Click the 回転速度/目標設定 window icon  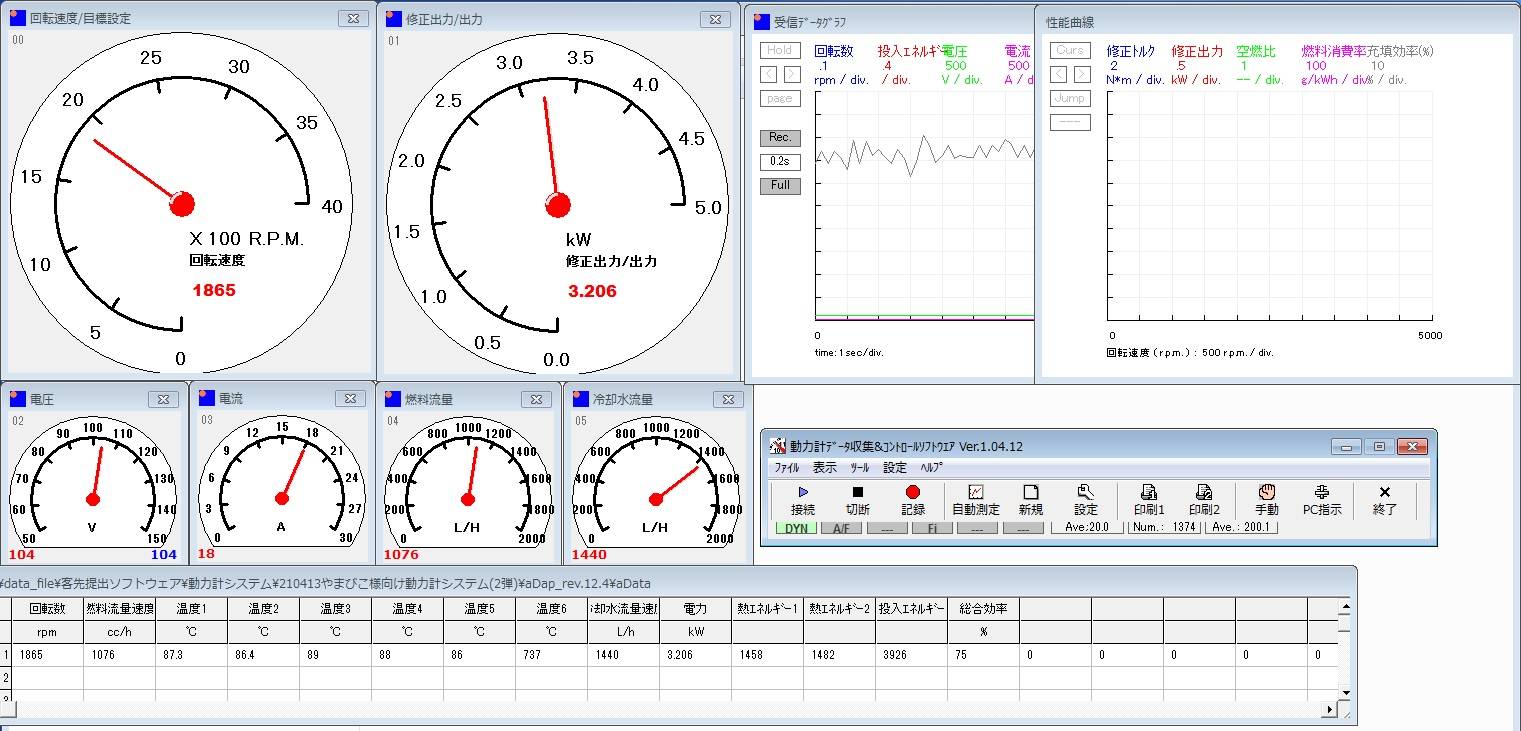(17, 18)
